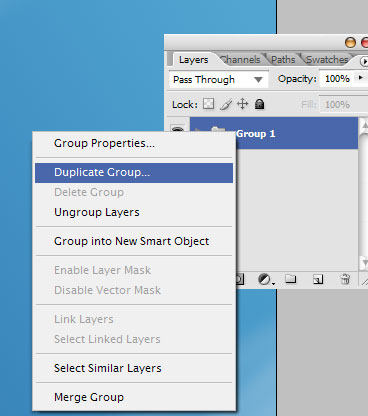Image resolution: width=368 pixels, height=416 pixels.
Task: Open new adjustment layer icon menu
Action: [266, 279]
